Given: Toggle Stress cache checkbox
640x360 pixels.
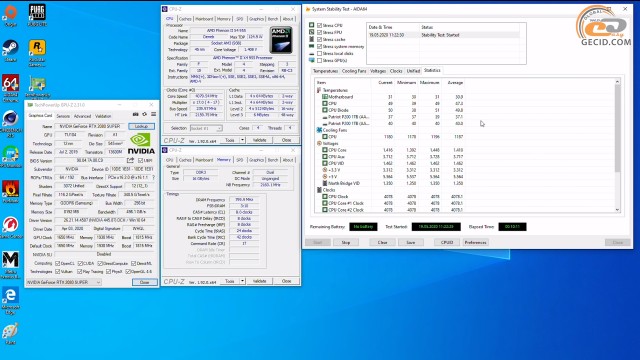Looking at the screenshot, I should 320,39.
